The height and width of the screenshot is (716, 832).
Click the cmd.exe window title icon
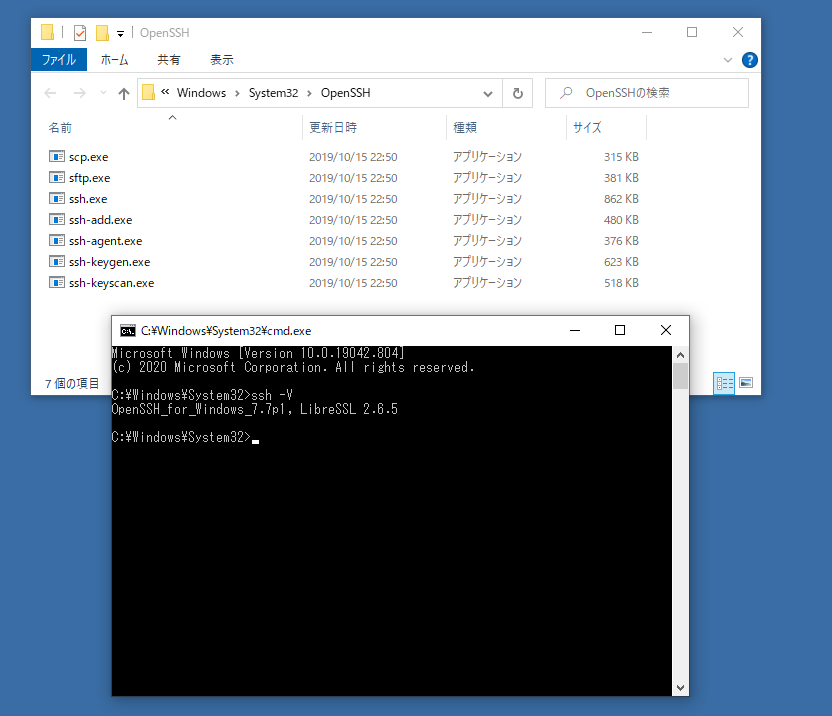coord(128,330)
